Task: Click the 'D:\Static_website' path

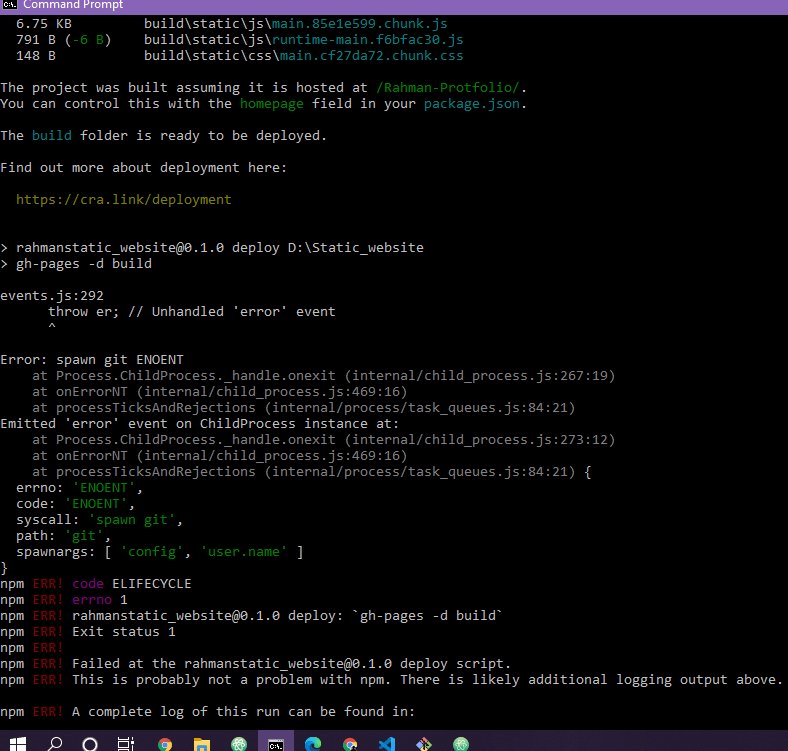Action: click(x=356, y=248)
